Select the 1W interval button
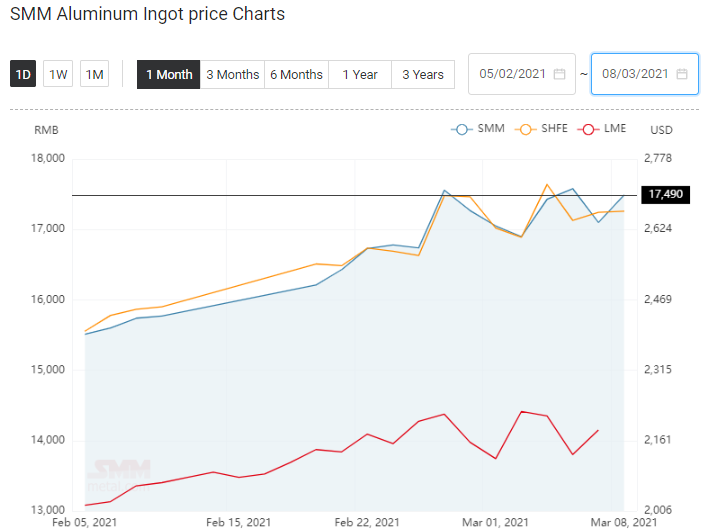Image resolution: width=711 pixels, height=532 pixels. click(58, 74)
